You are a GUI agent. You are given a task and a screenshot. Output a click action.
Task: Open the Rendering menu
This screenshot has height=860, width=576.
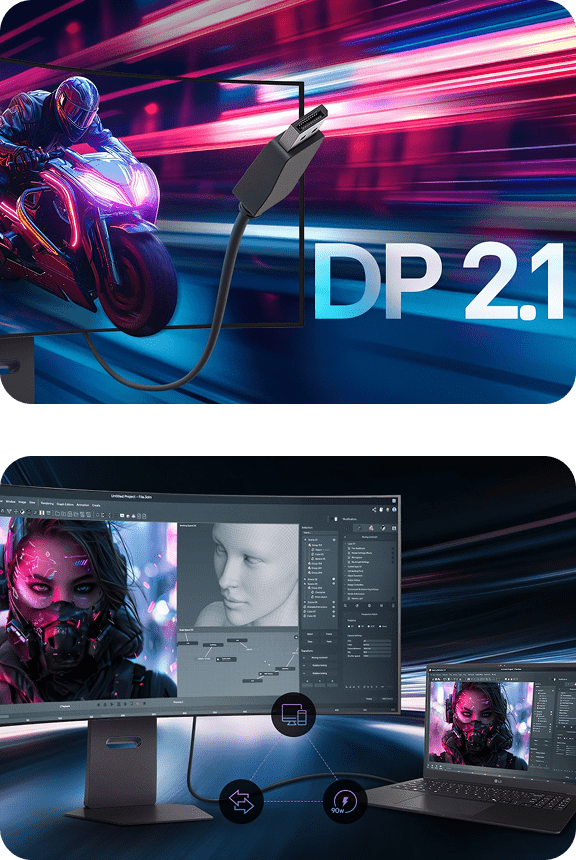tap(47, 503)
